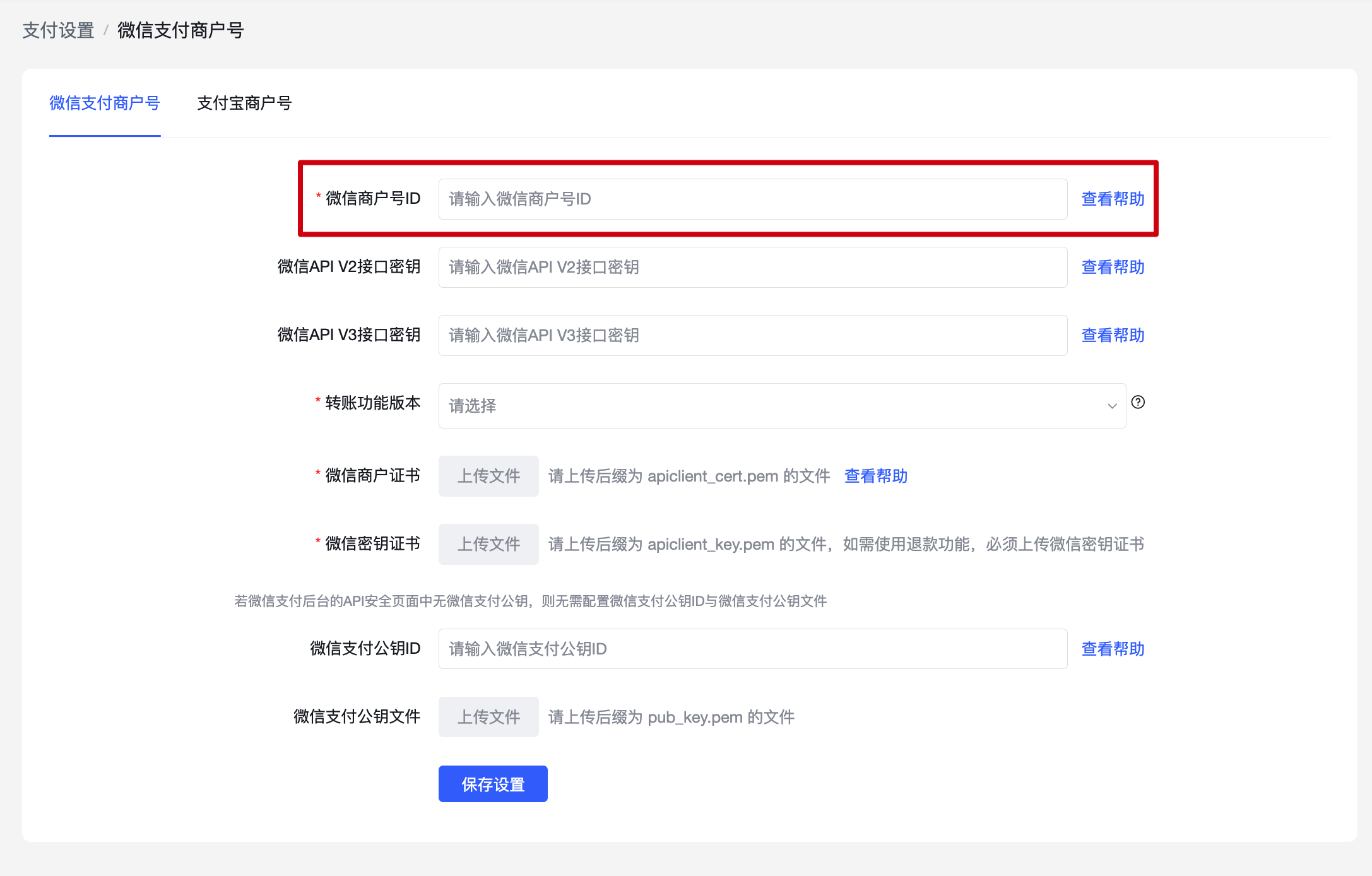This screenshot has height=876, width=1372.
Task: Focus the 微信API V3接口密钥 input field
Action: (x=753, y=335)
